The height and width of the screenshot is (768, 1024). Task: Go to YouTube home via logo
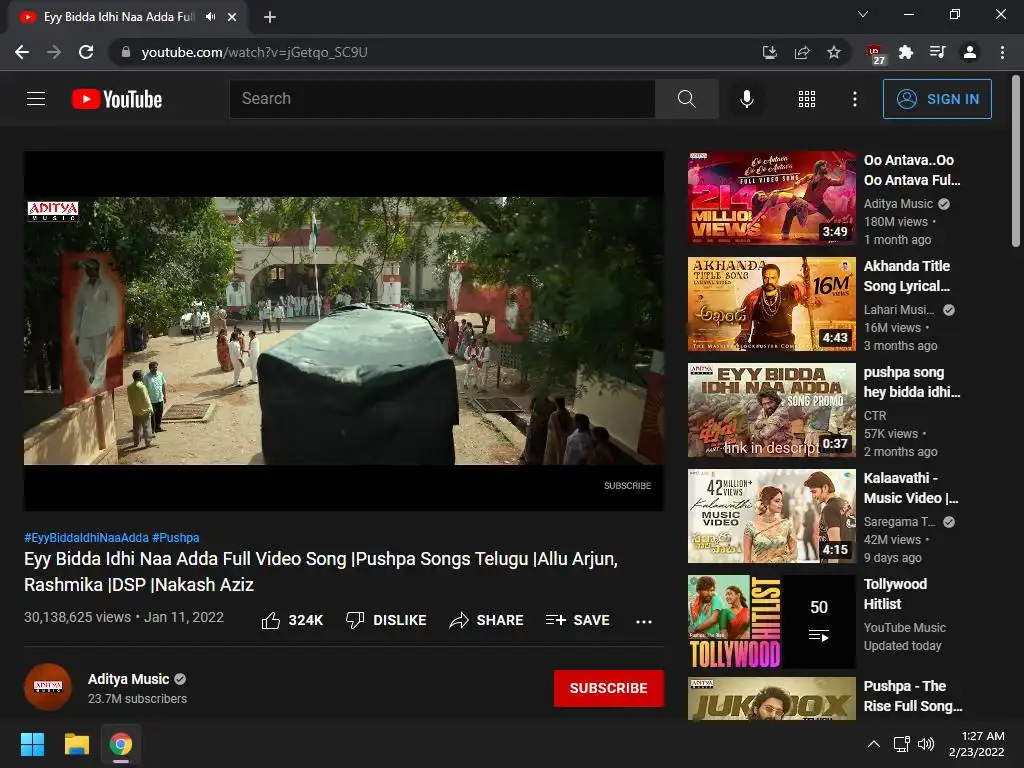[x=117, y=99]
